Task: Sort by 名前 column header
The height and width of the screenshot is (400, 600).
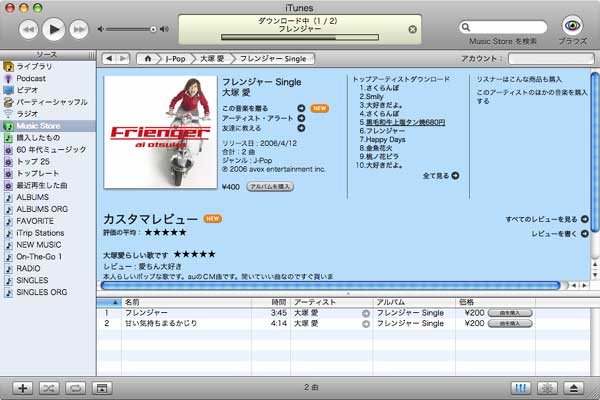Action: pyautogui.click(x=186, y=302)
